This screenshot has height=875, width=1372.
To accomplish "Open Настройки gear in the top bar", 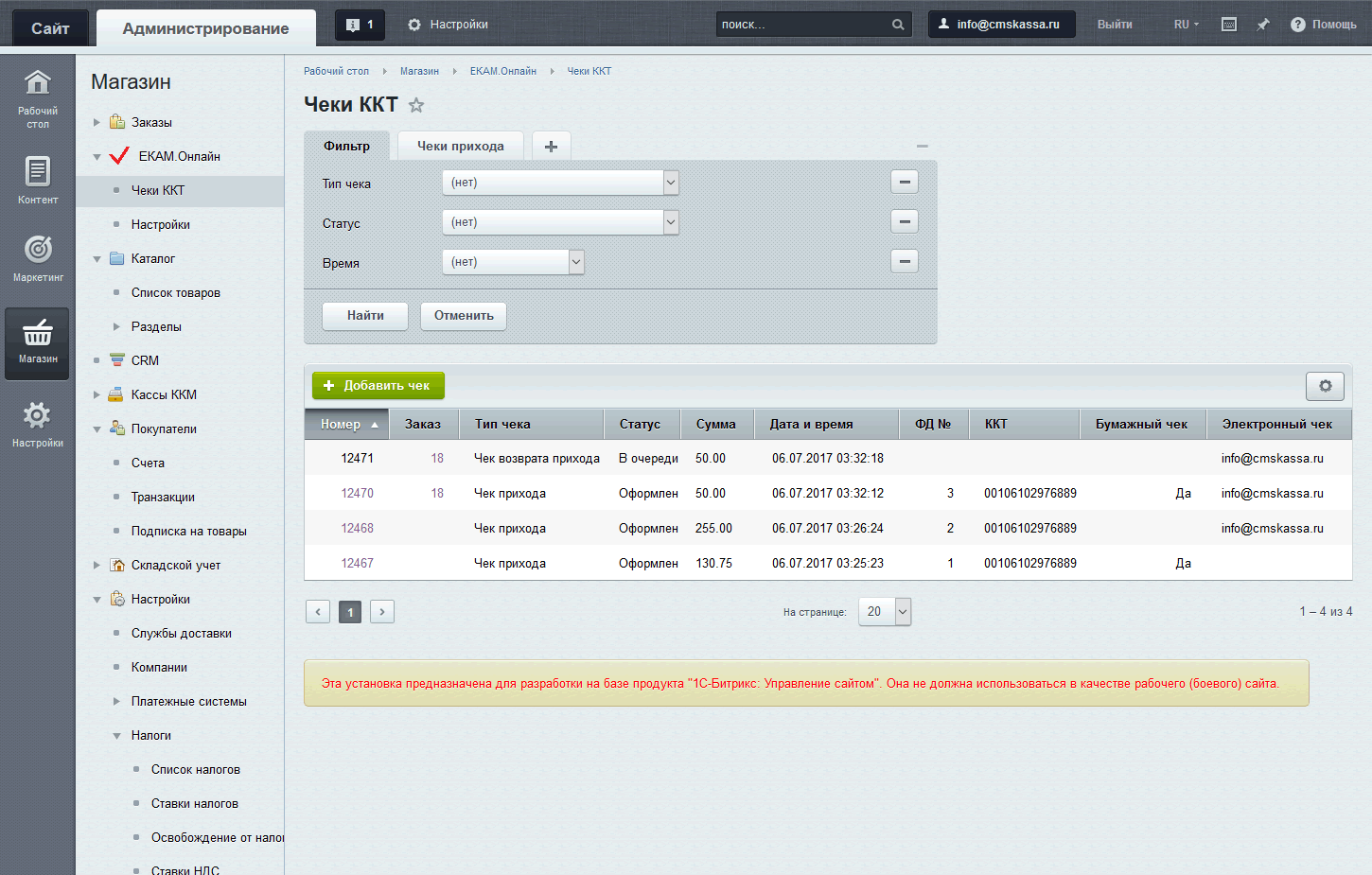I will [x=448, y=25].
